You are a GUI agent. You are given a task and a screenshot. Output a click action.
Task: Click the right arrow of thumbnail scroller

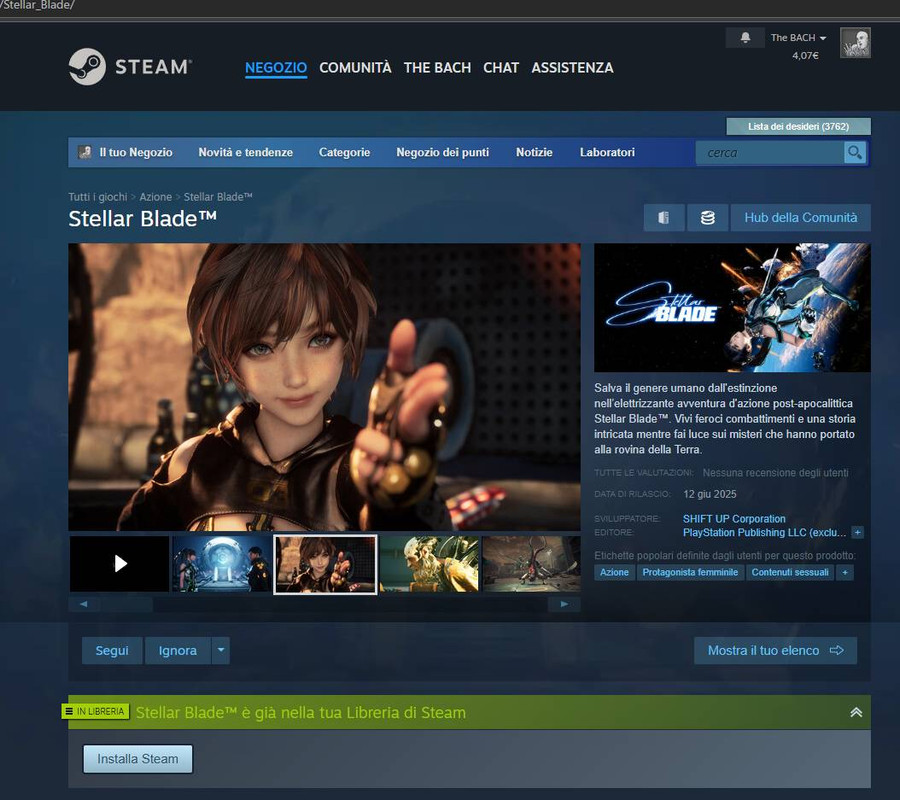564,604
